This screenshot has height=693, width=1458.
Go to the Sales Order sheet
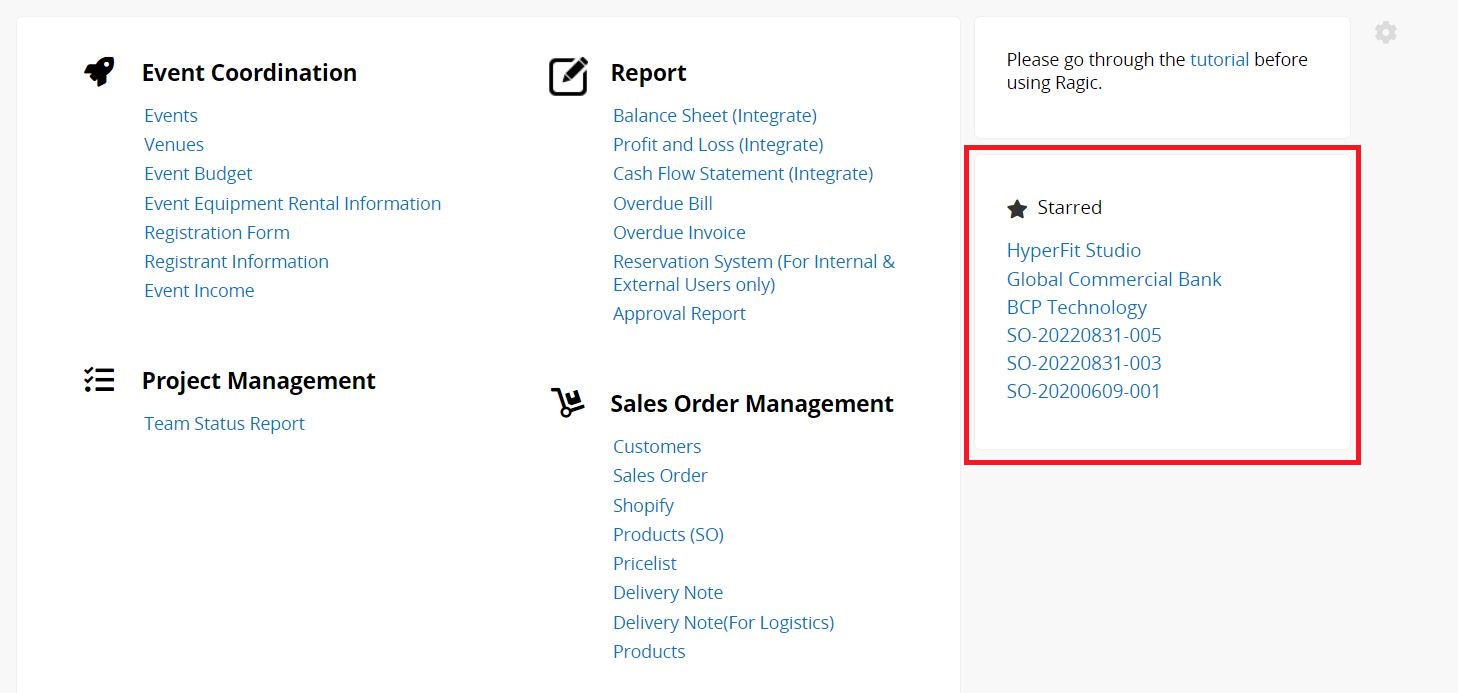[660, 476]
